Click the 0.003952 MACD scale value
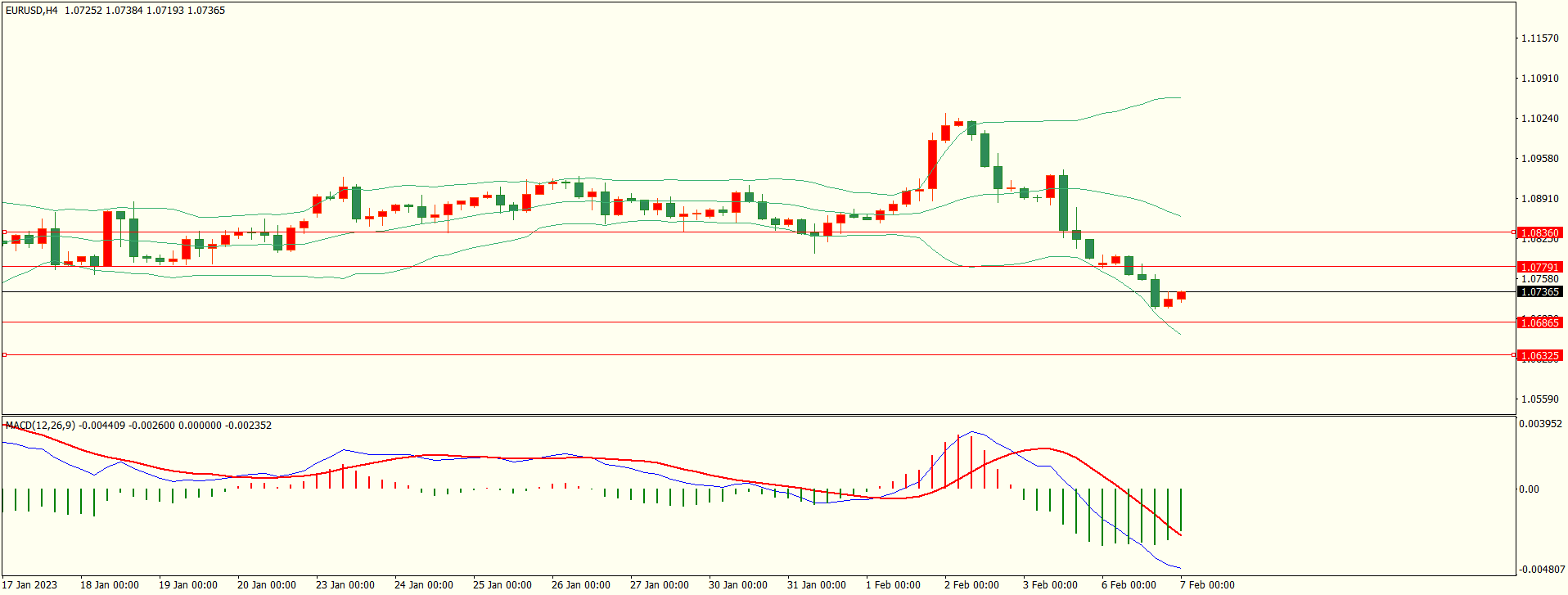This screenshot has width=1568, height=595. point(1540,424)
